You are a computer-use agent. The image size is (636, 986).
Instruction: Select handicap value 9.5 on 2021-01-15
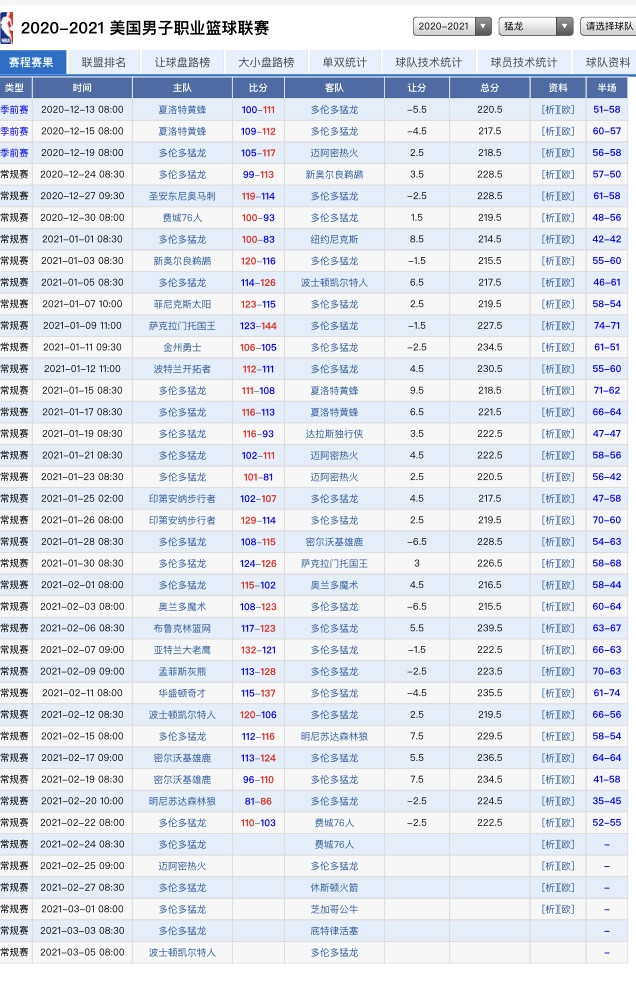pyautogui.click(x=416, y=391)
